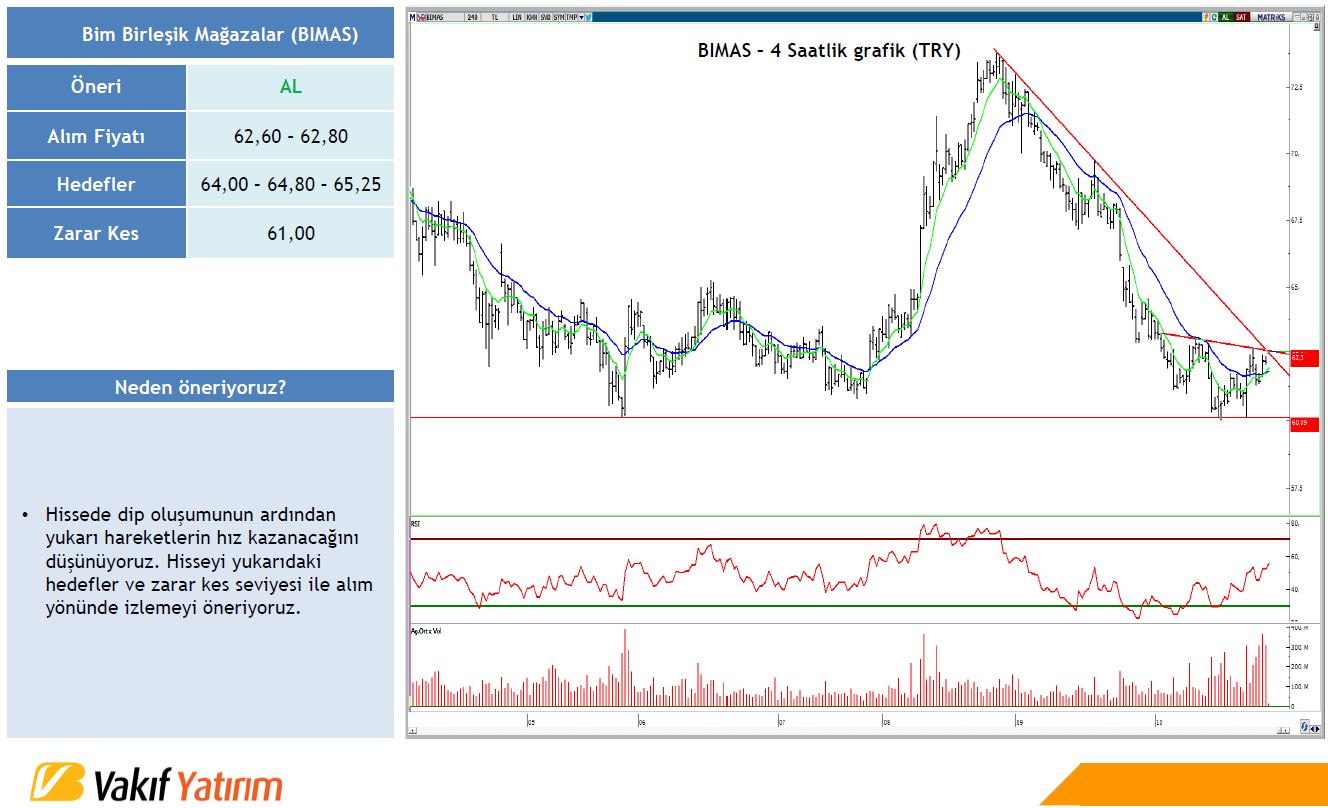Click the Matriks M icon in chart toolbar
Screen dimensions: 1328x808
click(x=413, y=17)
